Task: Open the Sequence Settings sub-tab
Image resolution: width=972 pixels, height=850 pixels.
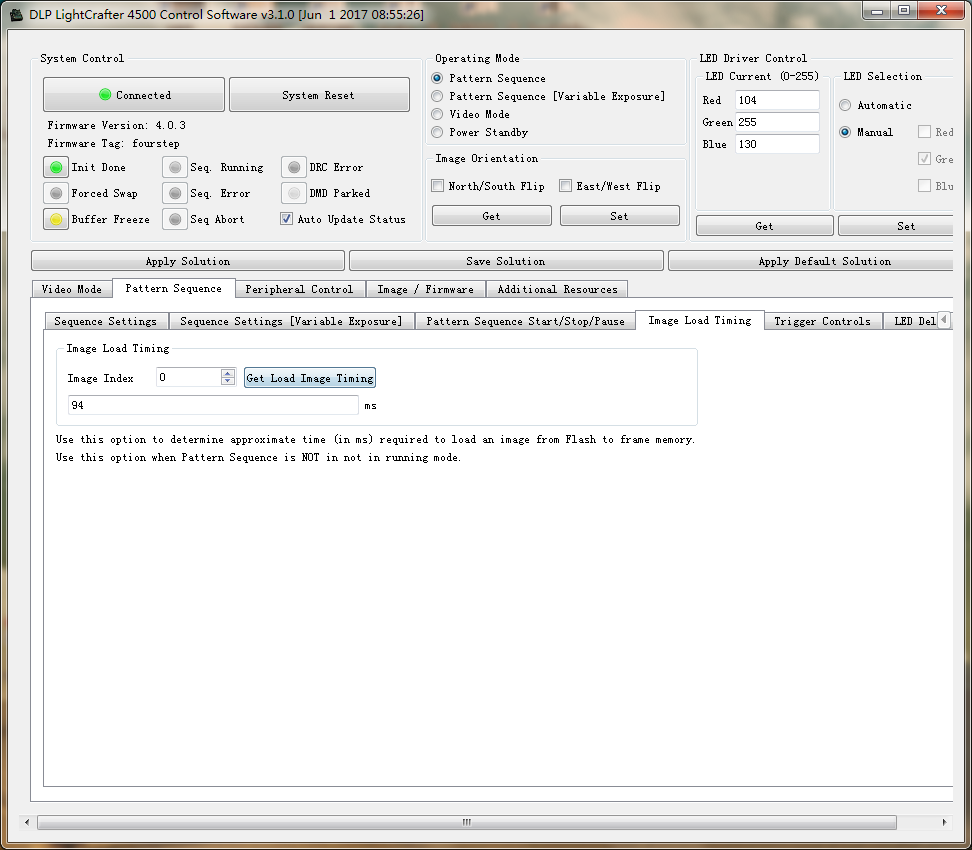Action: point(105,321)
